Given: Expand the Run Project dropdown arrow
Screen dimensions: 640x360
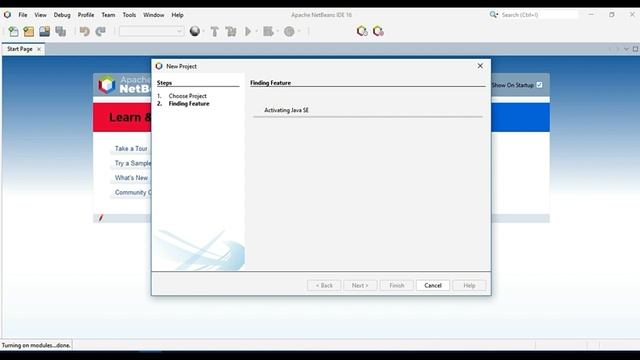Looking at the screenshot, I should pyautogui.click(x=256, y=31).
